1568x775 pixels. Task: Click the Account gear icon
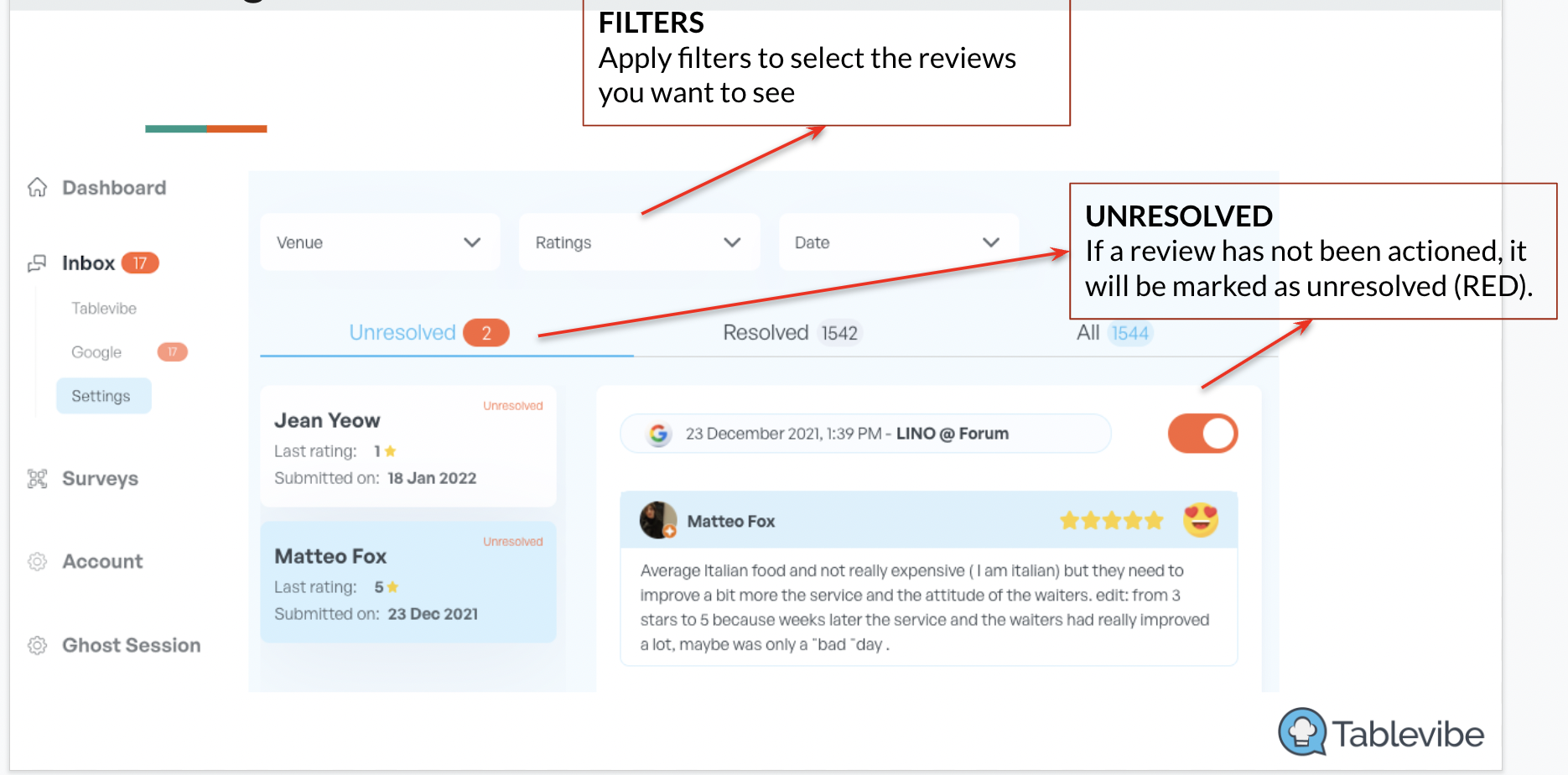pyautogui.click(x=37, y=561)
